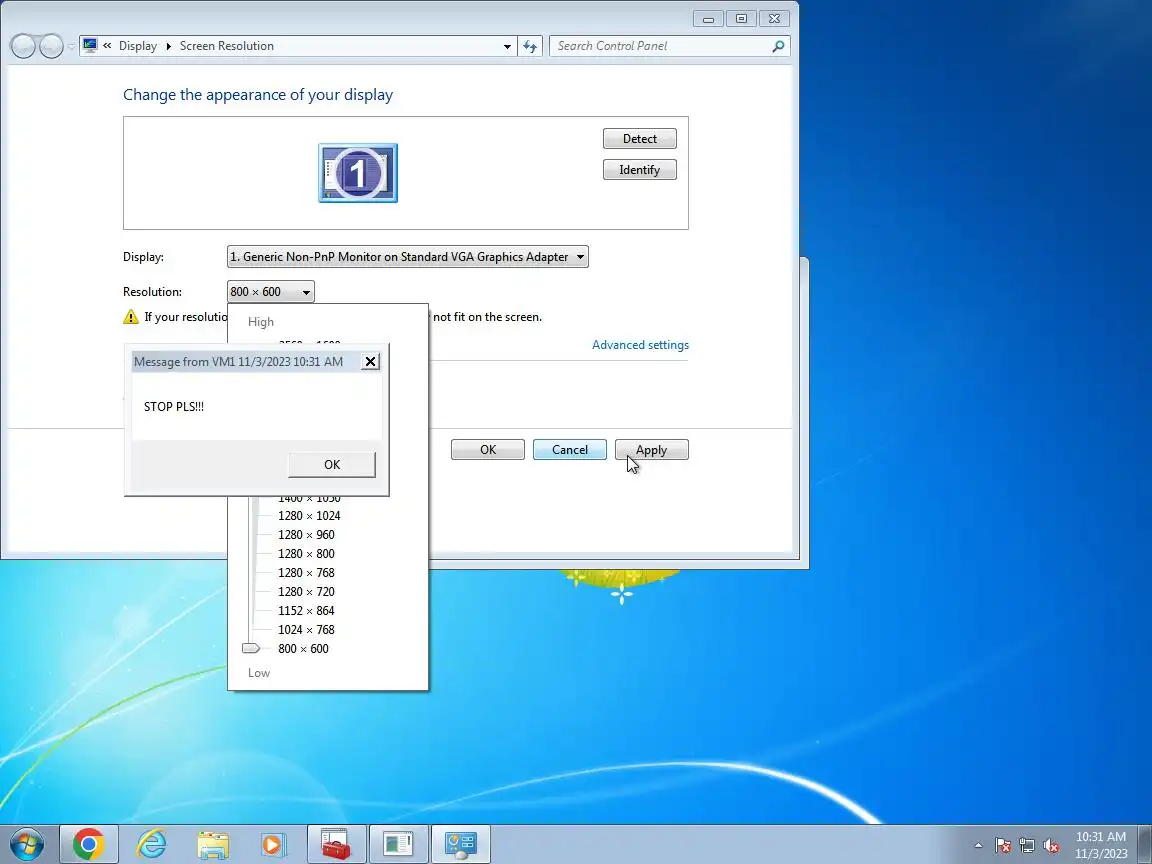Open Action Center flag tray icon
Screen dimensions: 1152x864
pos(1003,846)
